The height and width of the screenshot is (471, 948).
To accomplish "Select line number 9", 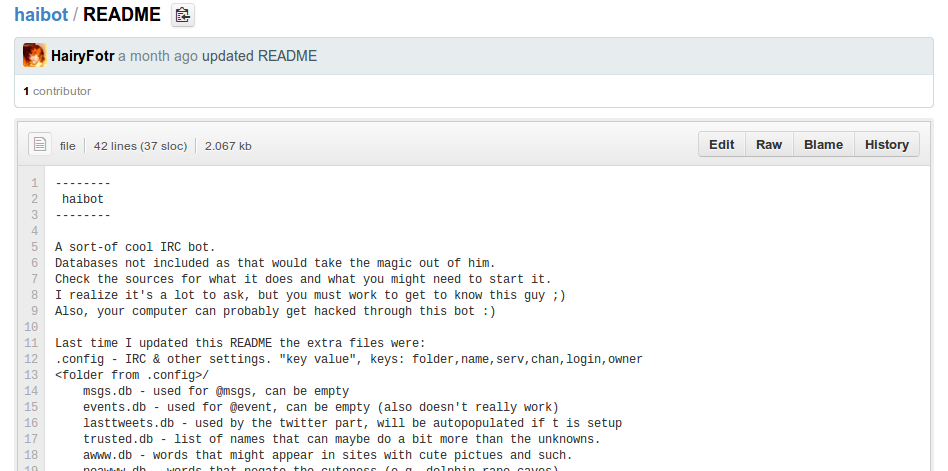I will click(x=34, y=311).
